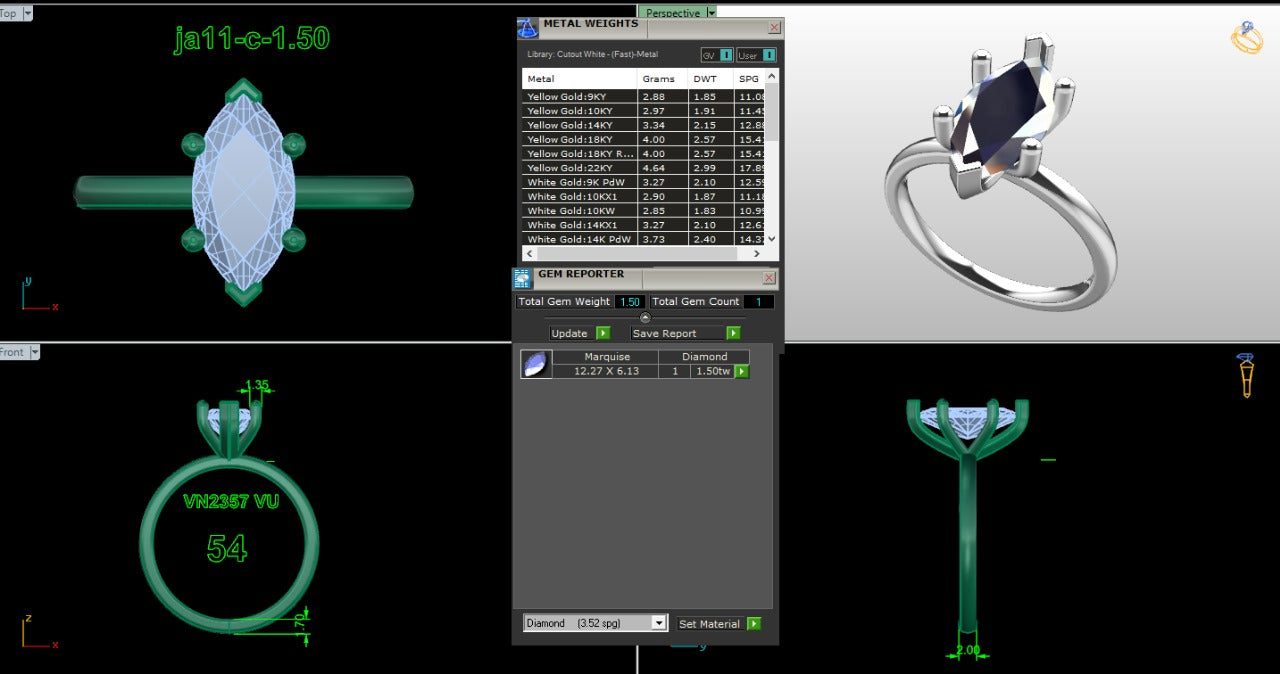
Task: Click the Marquise gem shape cell
Action: point(606,356)
